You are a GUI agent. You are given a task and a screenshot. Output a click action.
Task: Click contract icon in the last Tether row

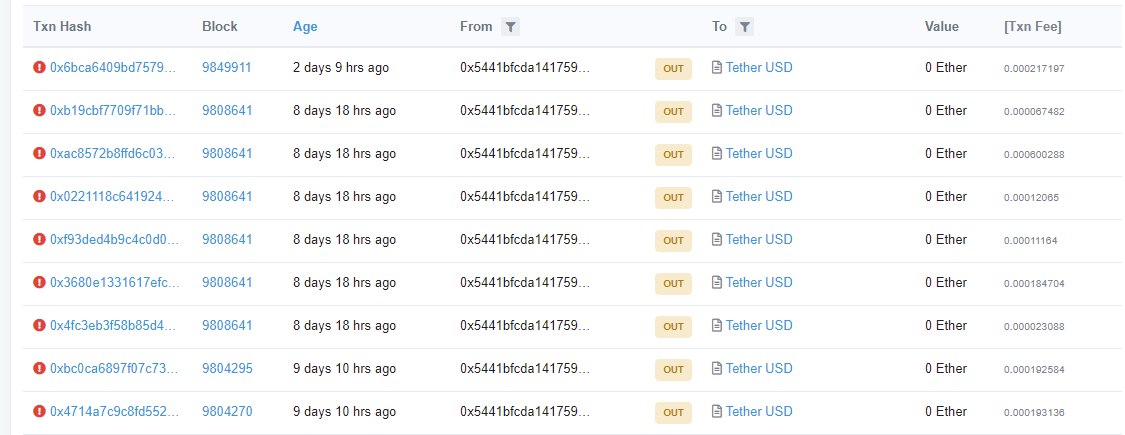(716, 412)
